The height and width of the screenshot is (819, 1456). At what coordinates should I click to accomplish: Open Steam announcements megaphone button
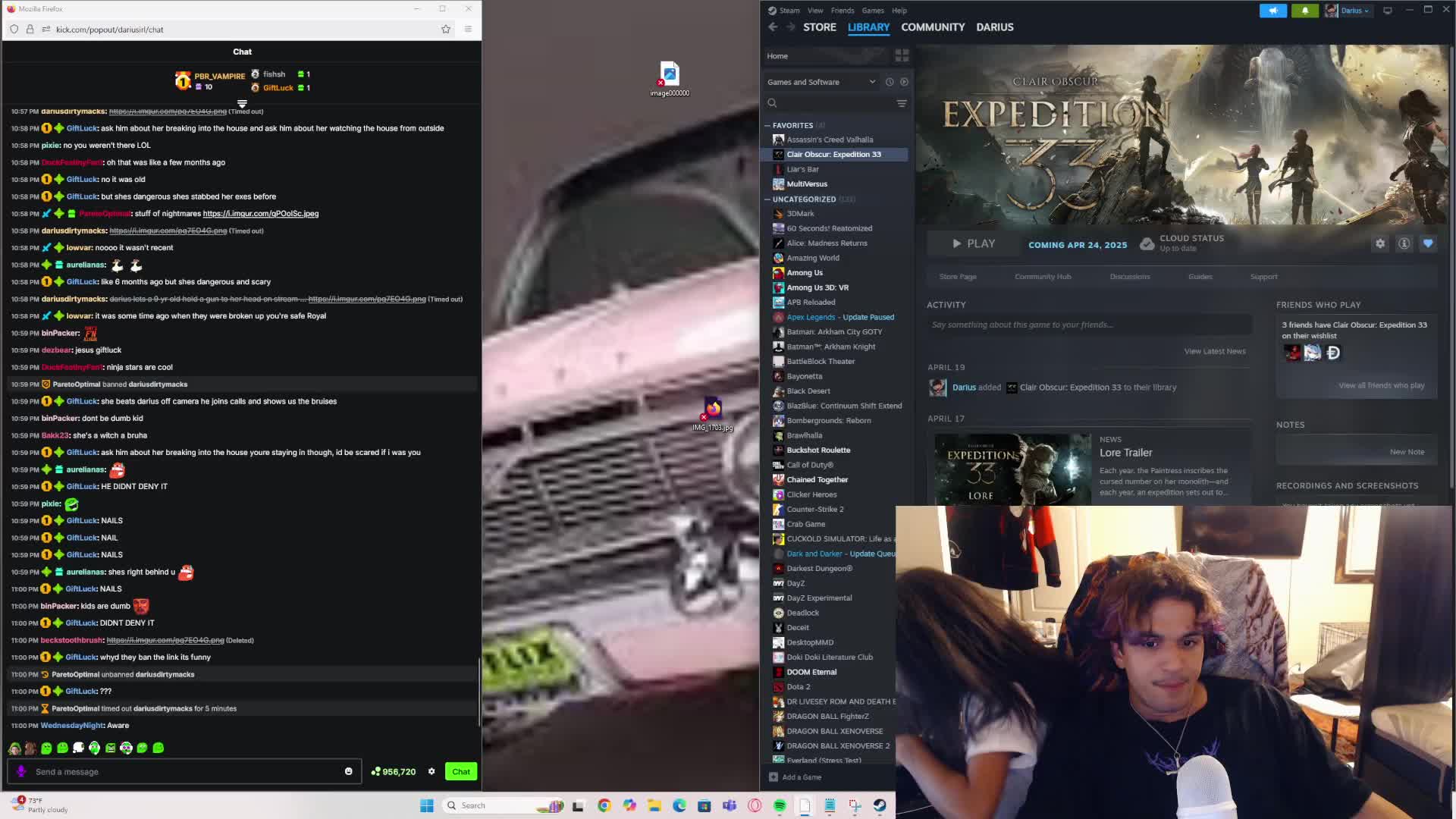pos(1273,11)
